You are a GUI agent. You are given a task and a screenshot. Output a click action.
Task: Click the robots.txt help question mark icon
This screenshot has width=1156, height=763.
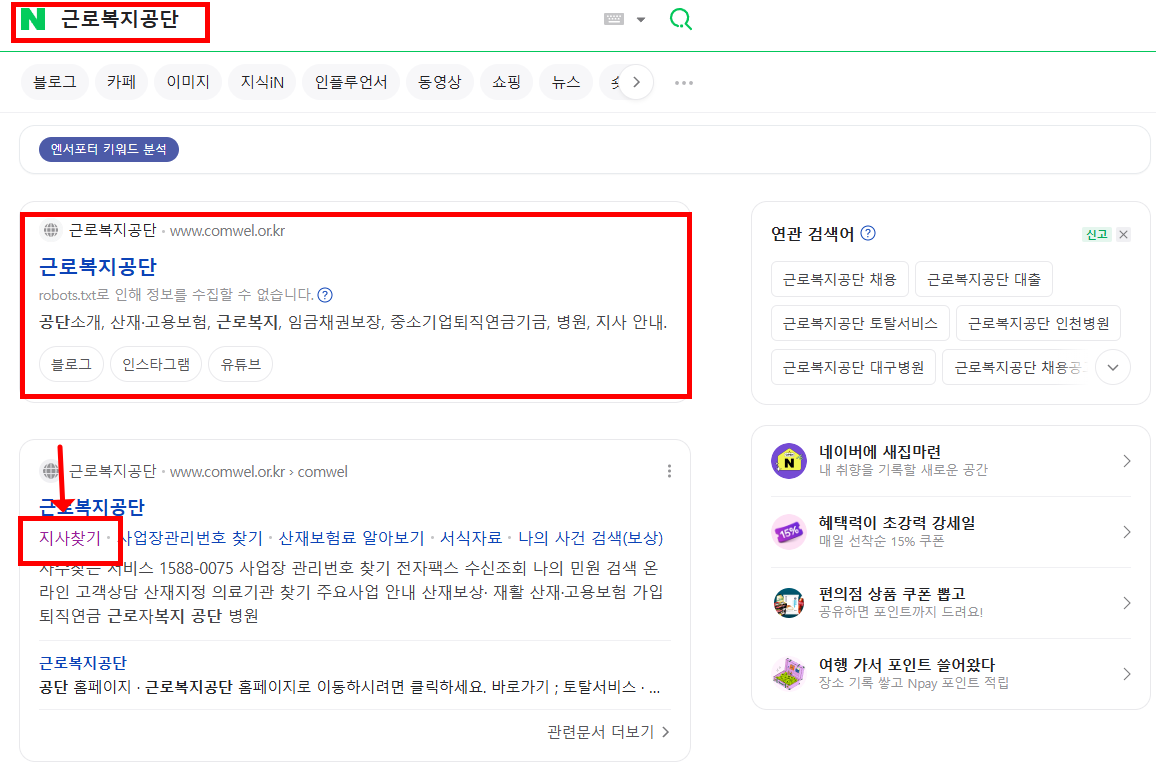324,295
